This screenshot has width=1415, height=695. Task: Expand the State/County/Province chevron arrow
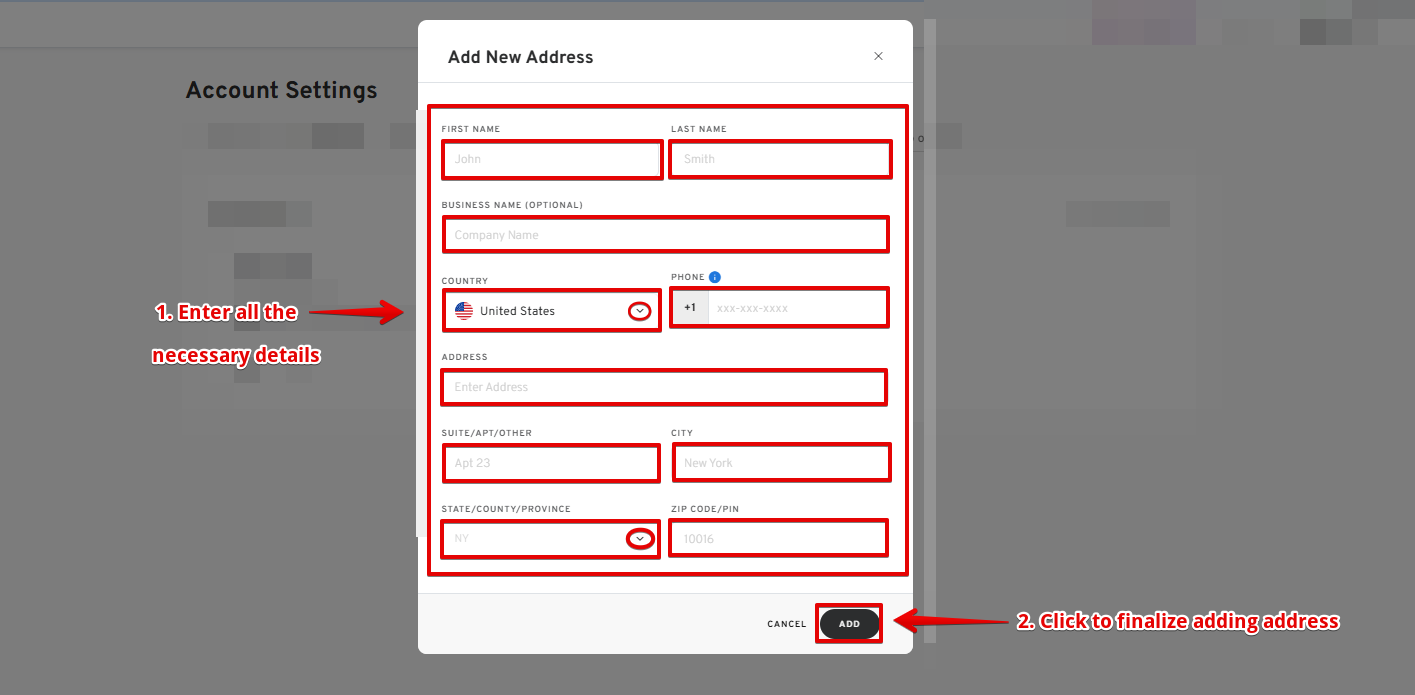coord(639,539)
